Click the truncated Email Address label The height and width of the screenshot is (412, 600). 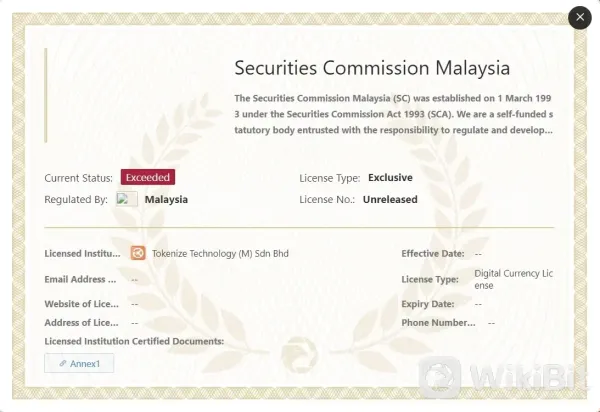pos(81,279)
